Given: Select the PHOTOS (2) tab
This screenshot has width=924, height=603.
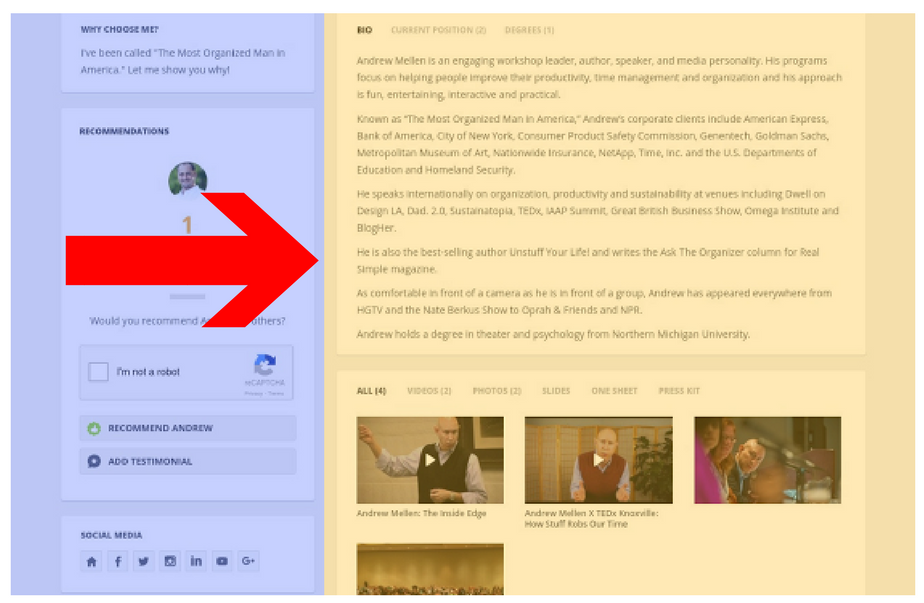Looking at the screenshot, I should pos(496,391).
